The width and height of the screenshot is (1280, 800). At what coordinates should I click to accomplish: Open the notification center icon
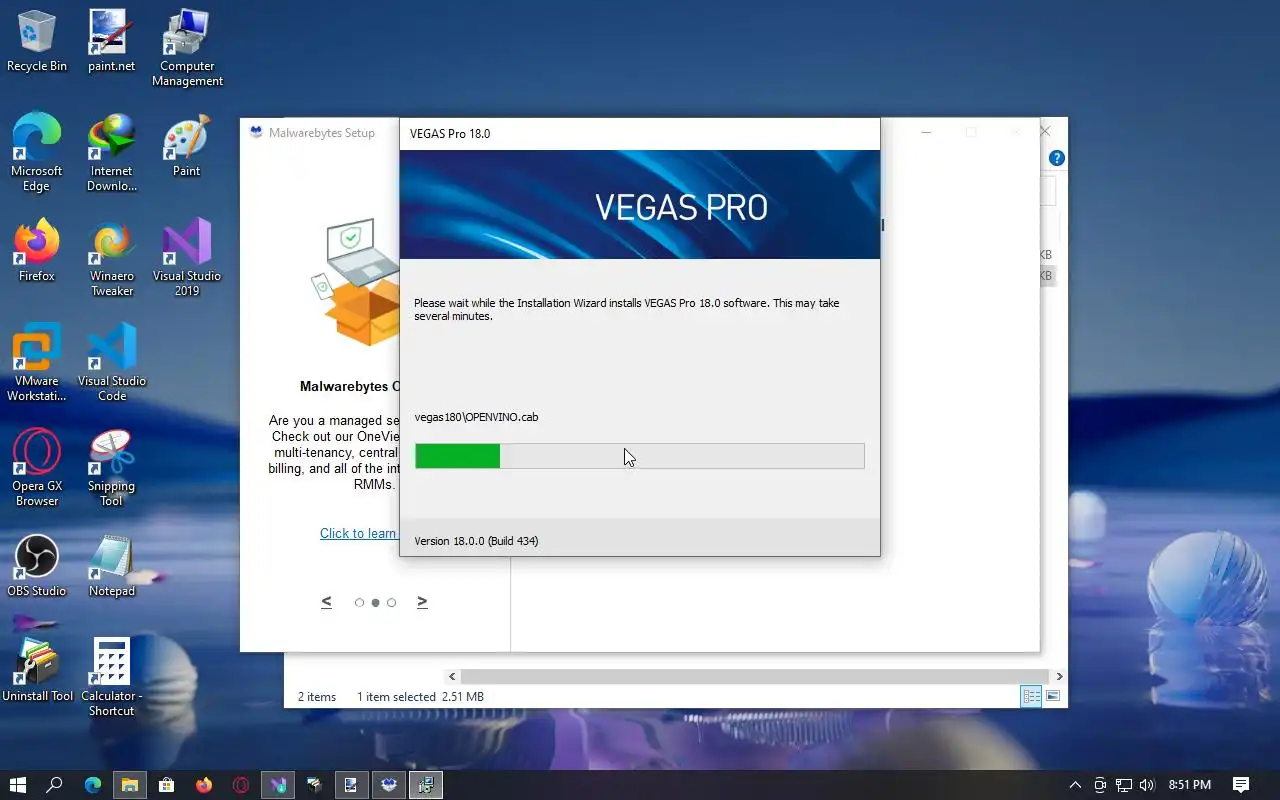[x=1240, y=785]
